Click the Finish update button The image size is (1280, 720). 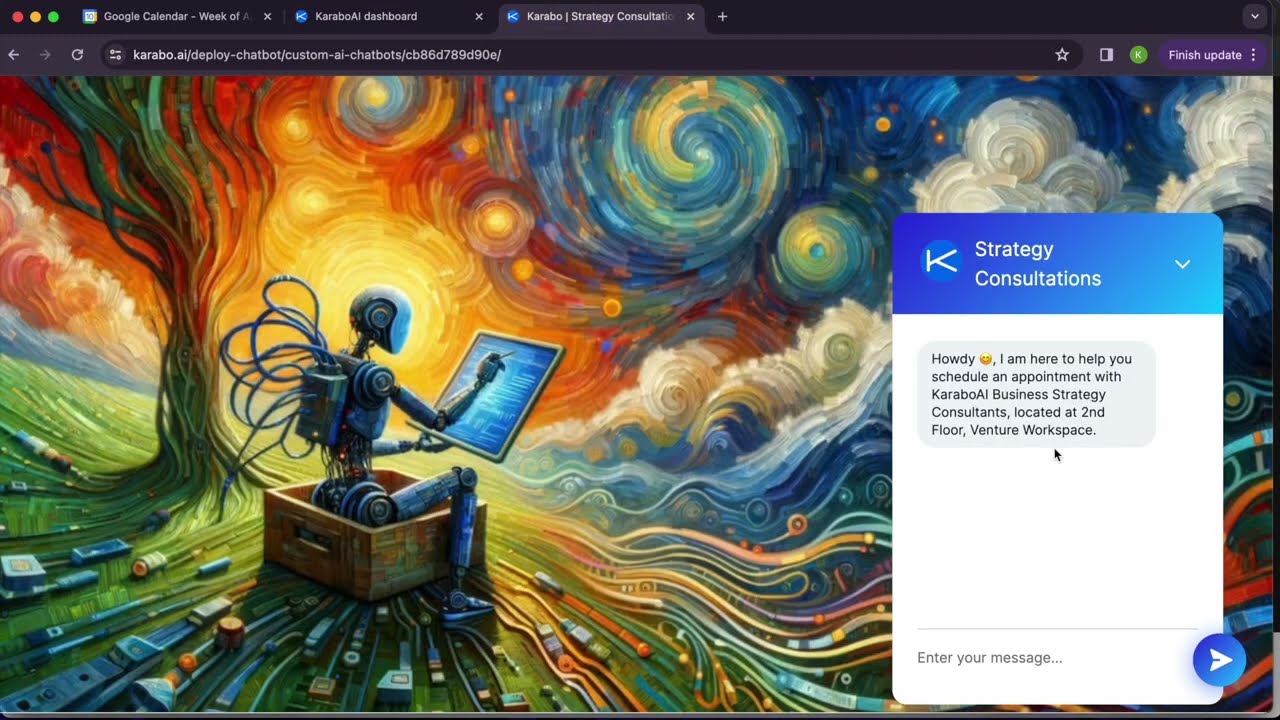pos(1205,55)
